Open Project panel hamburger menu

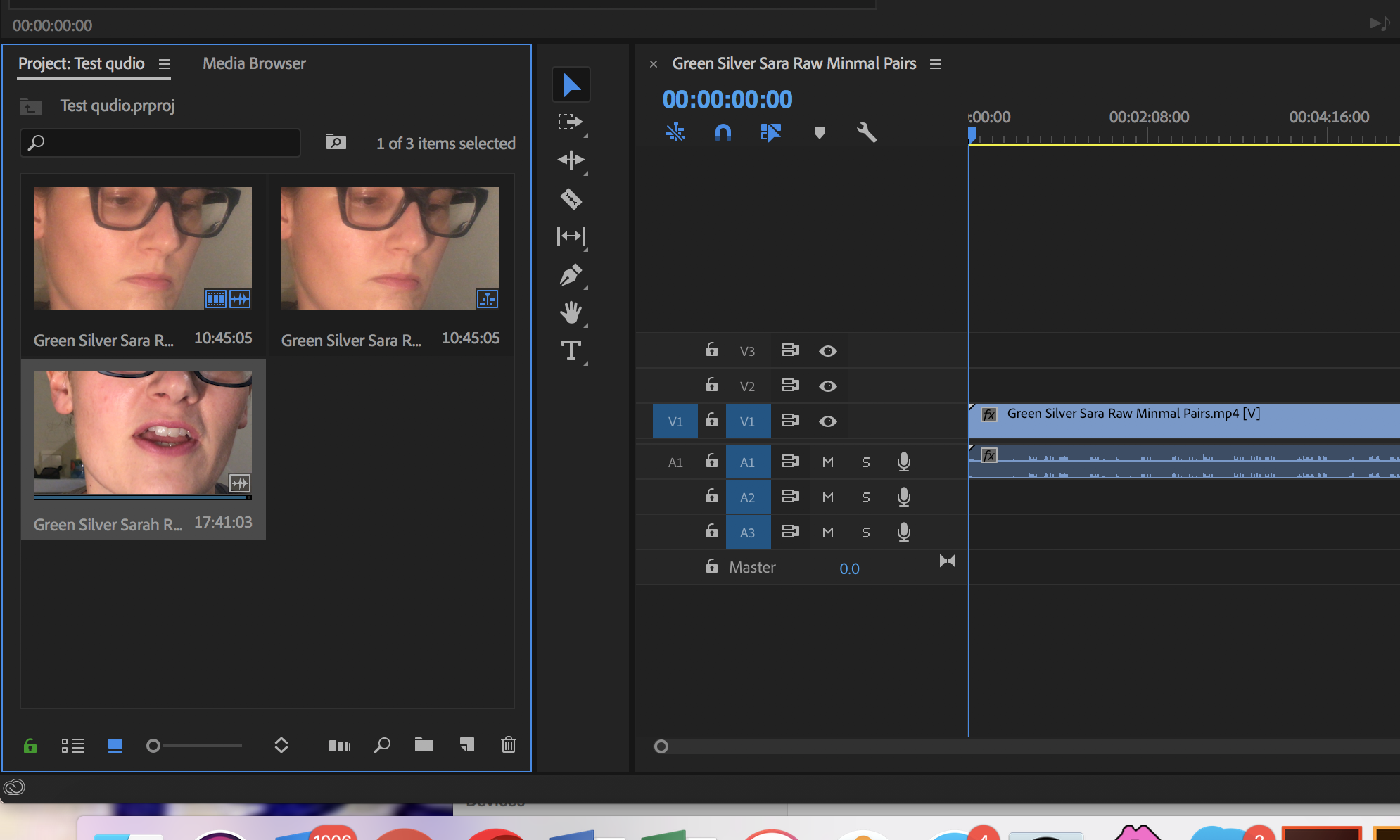click(x=165, y=64)
